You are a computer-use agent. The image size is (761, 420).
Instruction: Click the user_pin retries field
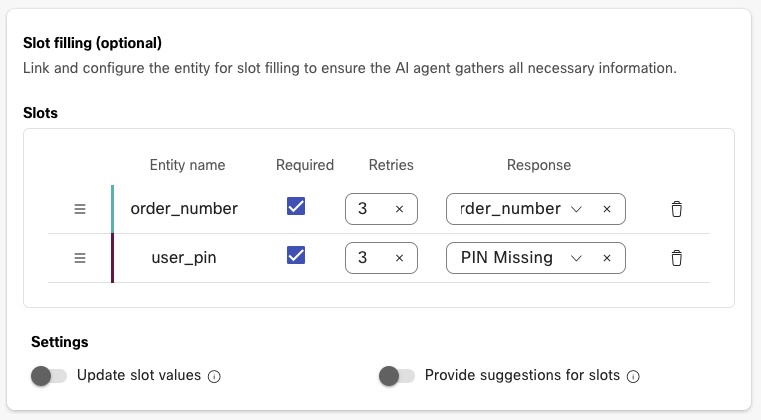point(367,258)
